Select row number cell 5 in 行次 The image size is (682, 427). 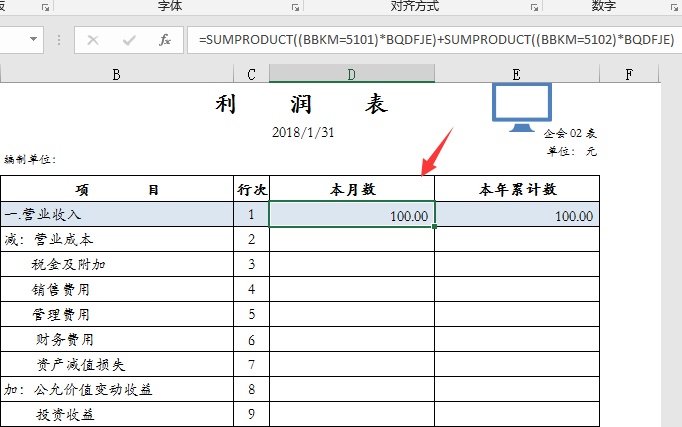251,314
